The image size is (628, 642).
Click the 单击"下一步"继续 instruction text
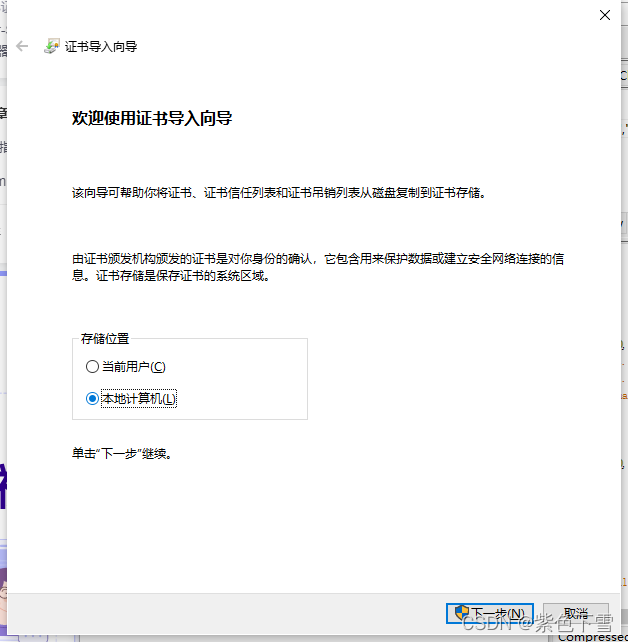tap(122, 454)
